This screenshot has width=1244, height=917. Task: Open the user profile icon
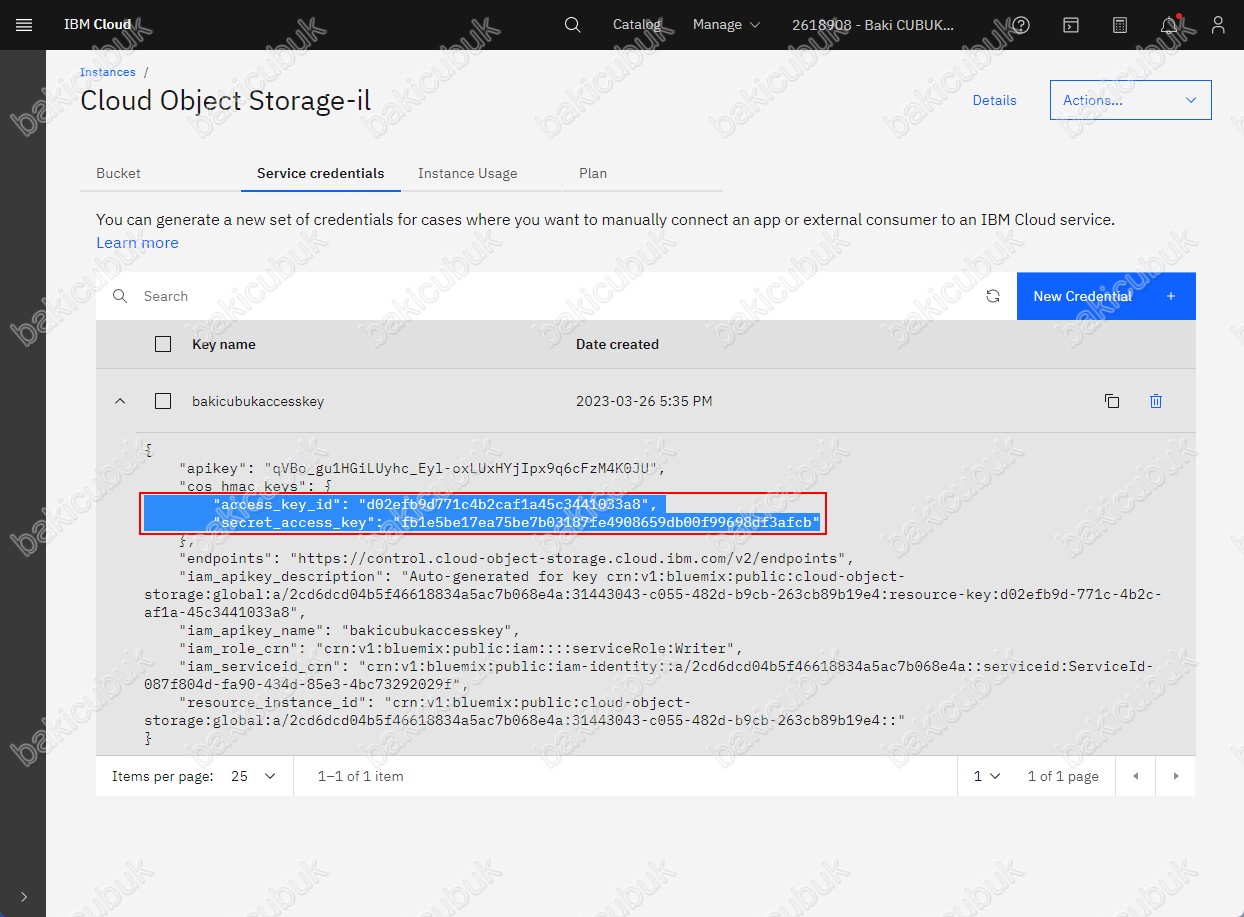(x=1217, y=25)
